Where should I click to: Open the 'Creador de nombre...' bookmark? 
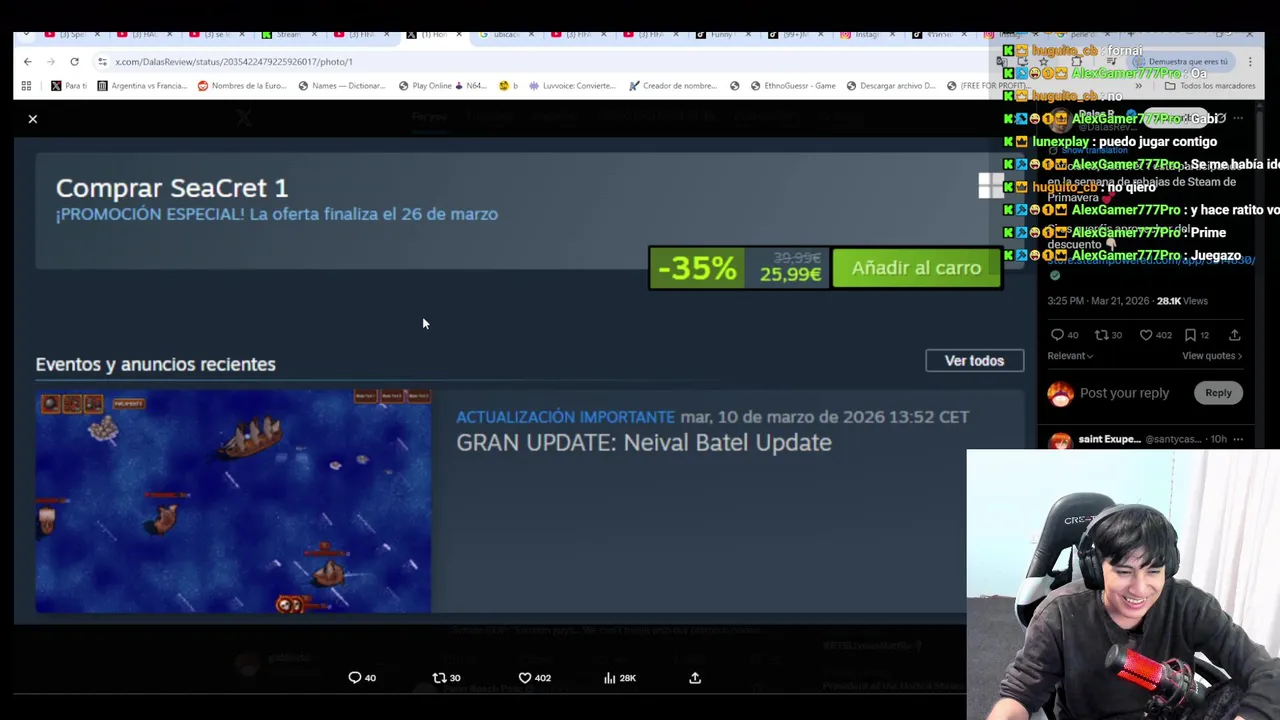(672, 86)
